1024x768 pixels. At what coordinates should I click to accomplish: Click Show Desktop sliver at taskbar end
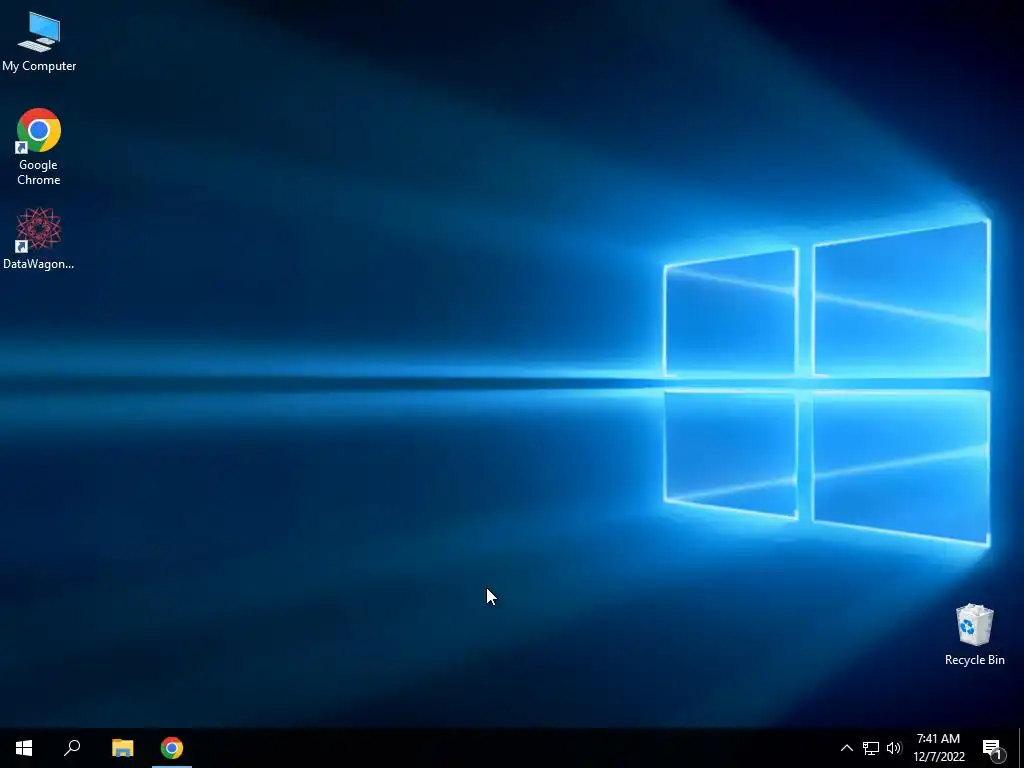[1021, 748]
